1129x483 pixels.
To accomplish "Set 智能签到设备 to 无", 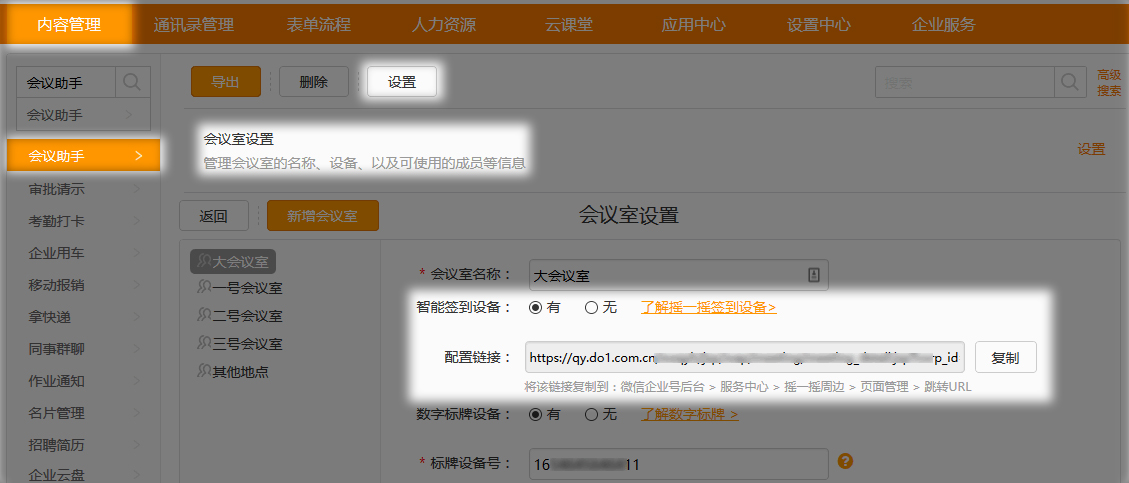I will (591, 307).
